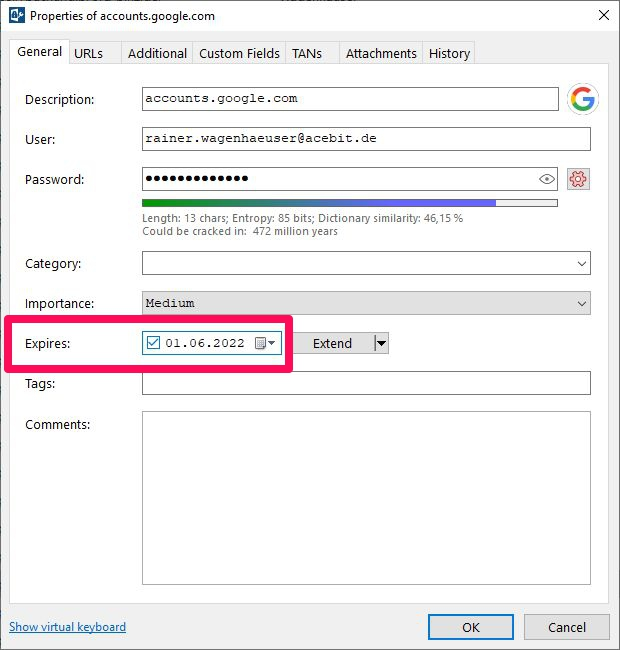Open the Custom Fields tab
This screenshot has width=620, height=650.
pos(239,53)
